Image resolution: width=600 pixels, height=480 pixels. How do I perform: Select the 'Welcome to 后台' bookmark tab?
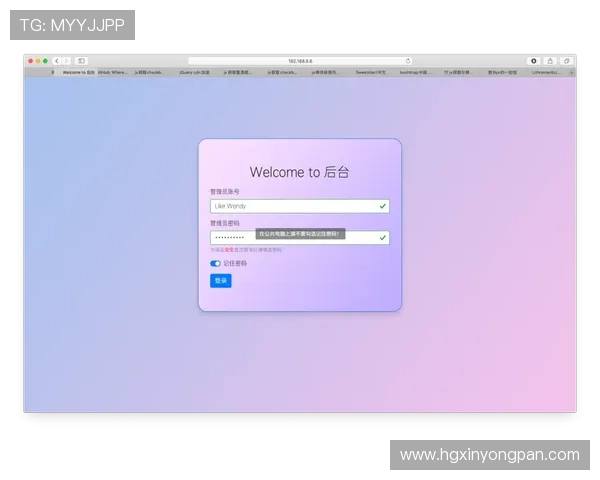(78, 72)
